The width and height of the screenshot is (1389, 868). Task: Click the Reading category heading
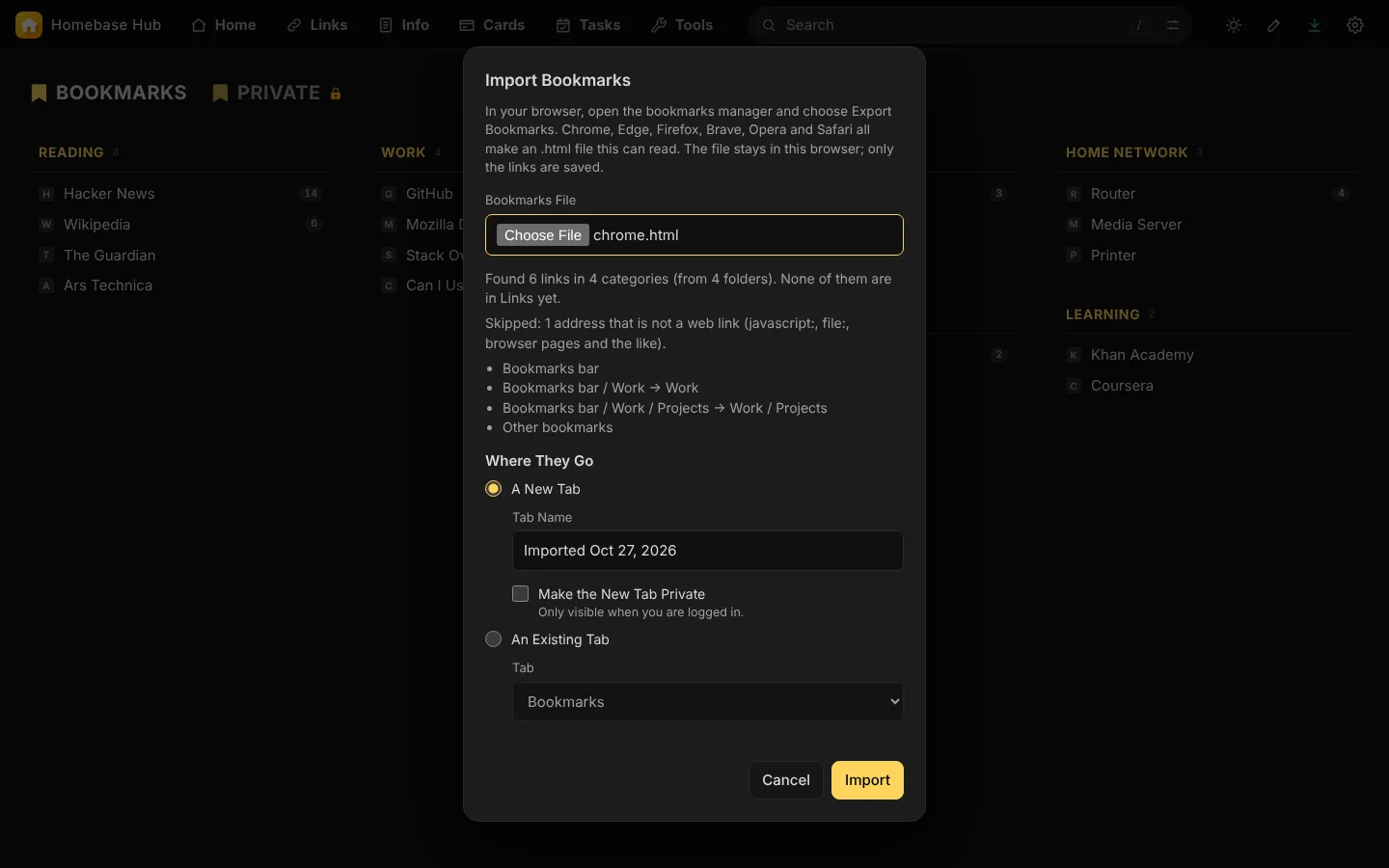pyautogui.click(x=71, y=152)
